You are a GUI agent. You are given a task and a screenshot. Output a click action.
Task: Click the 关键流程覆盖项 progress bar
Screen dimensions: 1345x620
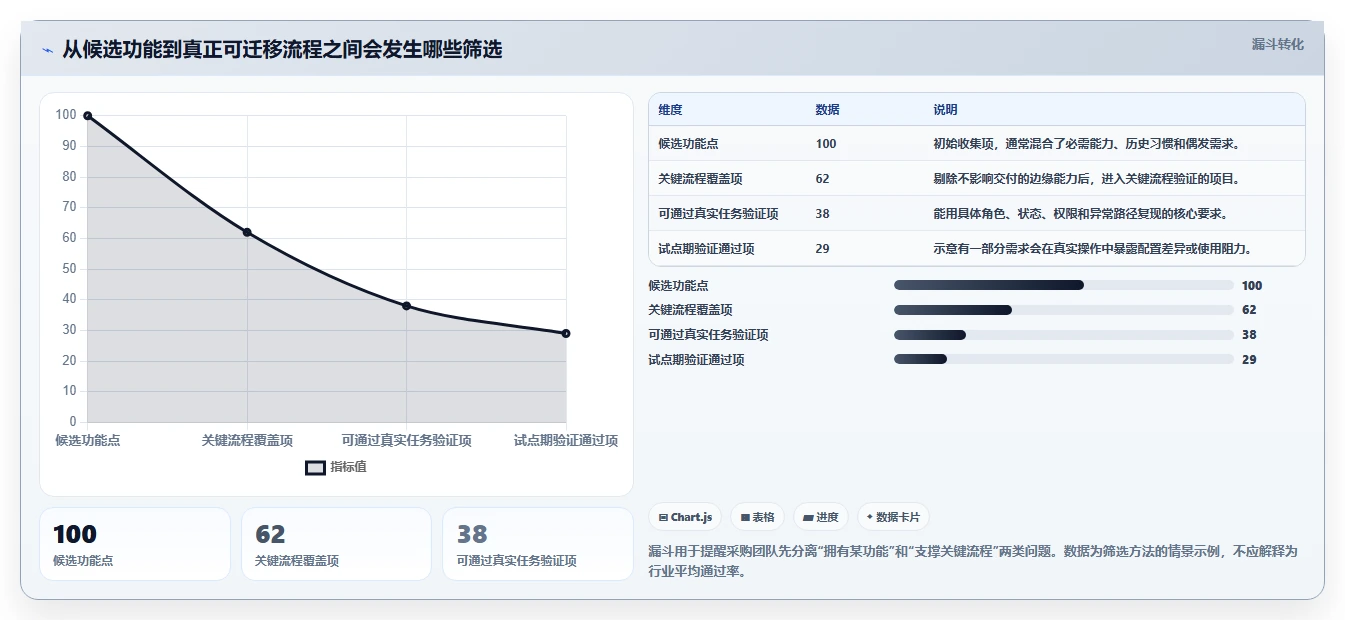pyautogui.click(x=1063, y=310)
